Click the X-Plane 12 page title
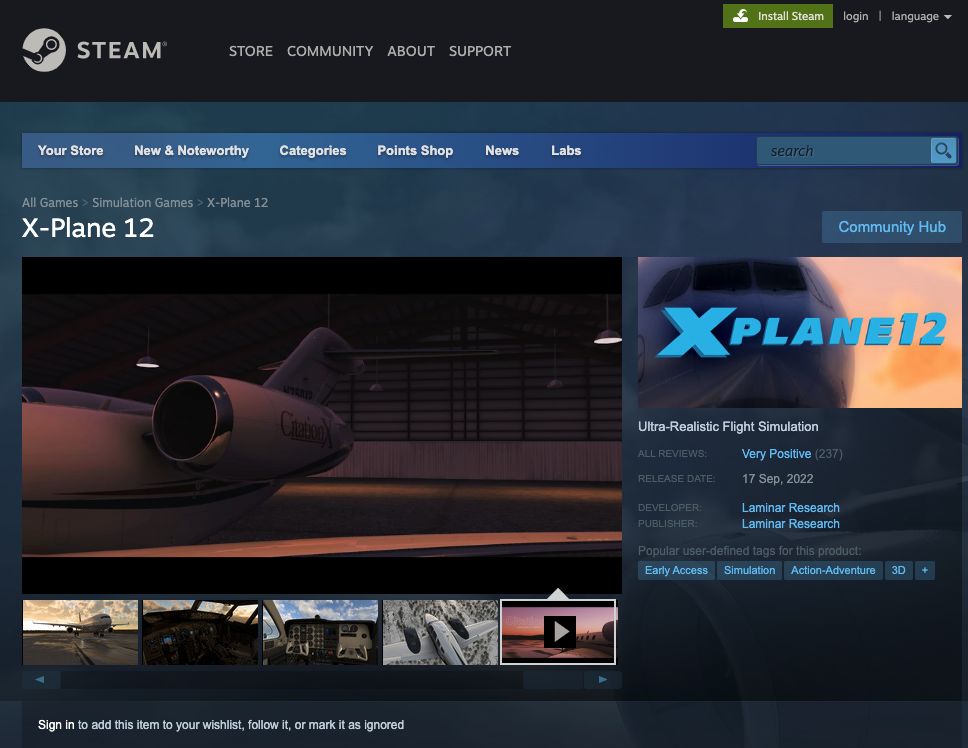This screenshot has width=968, height=748. [x=88, y=228]
